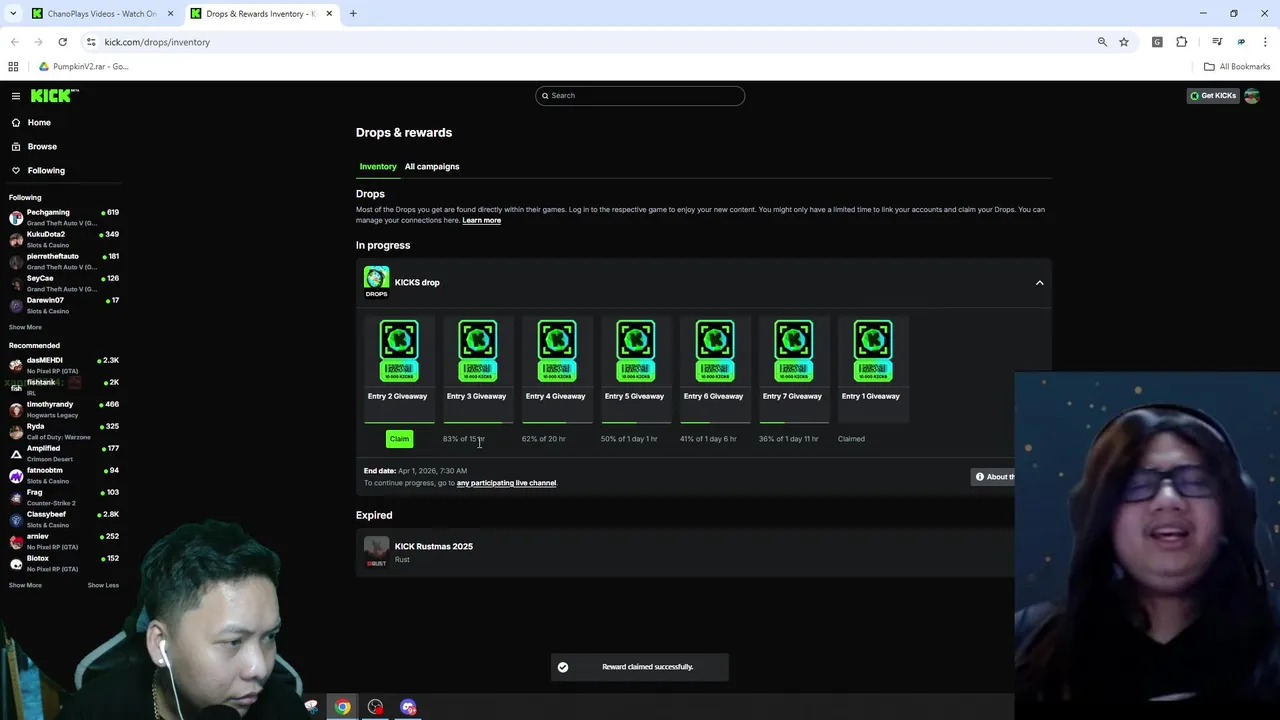Click the 36% of 1 day 11 hr progress text
Viewport: 1280px width, 720px height.
point(788,439)
